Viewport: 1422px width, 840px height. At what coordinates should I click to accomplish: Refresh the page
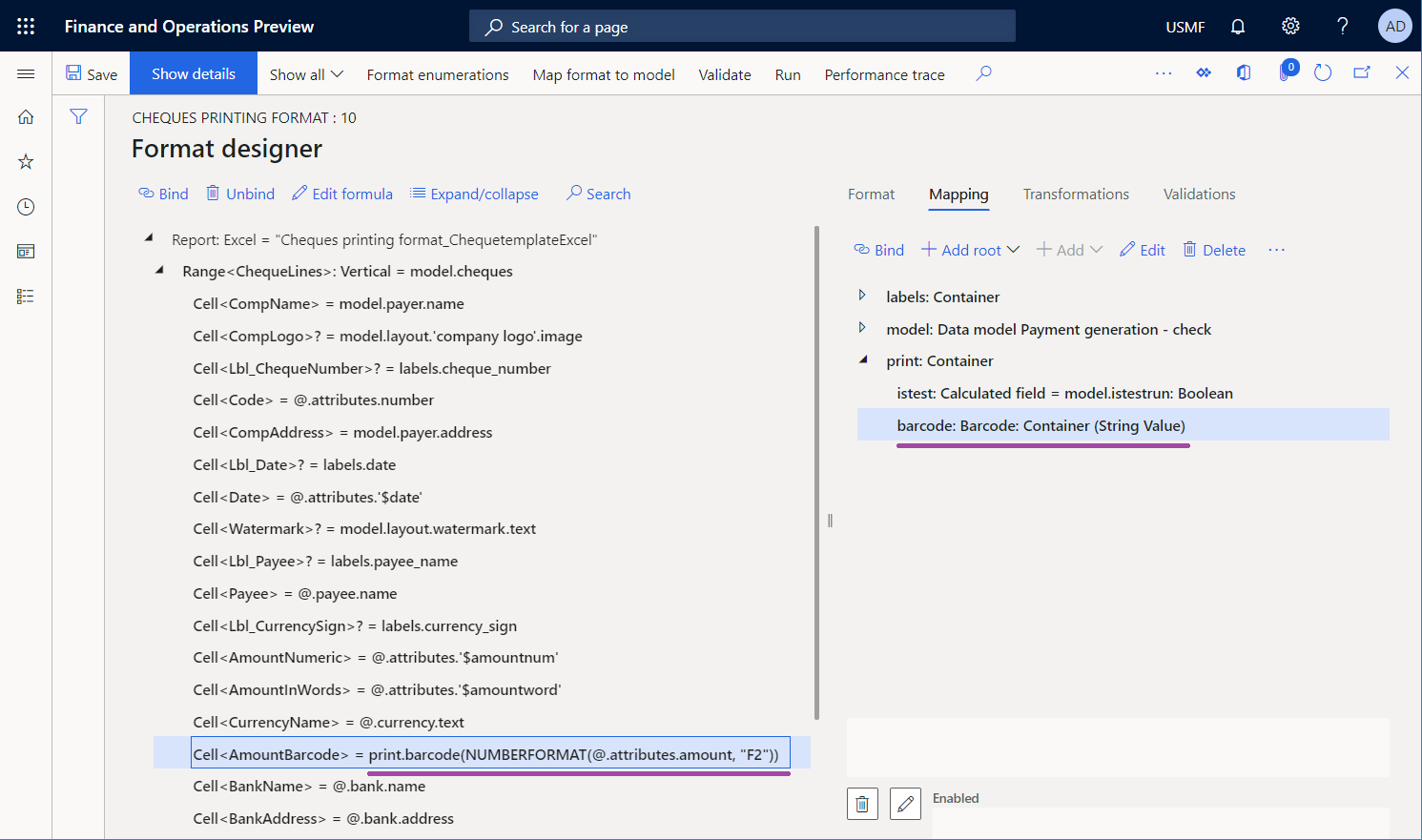tap(1323, 73)
